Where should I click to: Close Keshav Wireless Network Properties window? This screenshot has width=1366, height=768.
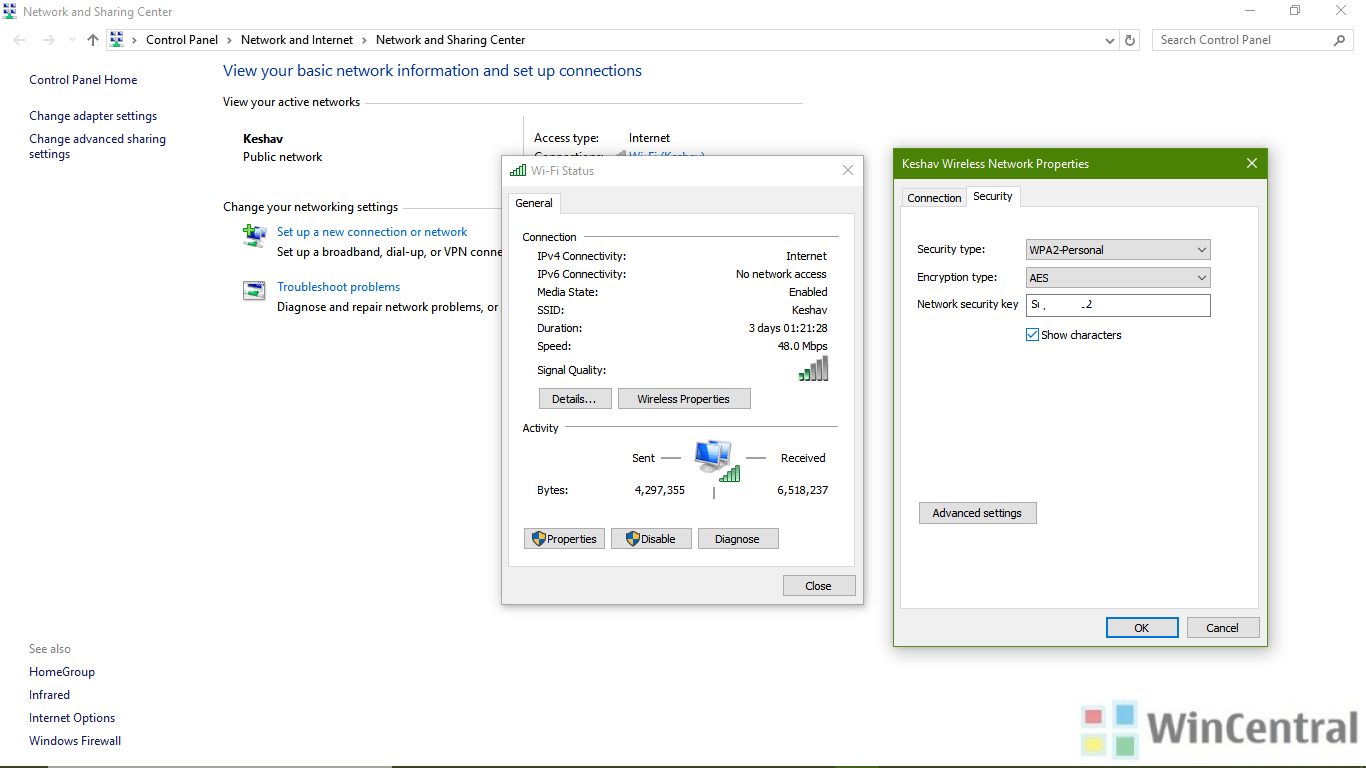[1252, 163]
